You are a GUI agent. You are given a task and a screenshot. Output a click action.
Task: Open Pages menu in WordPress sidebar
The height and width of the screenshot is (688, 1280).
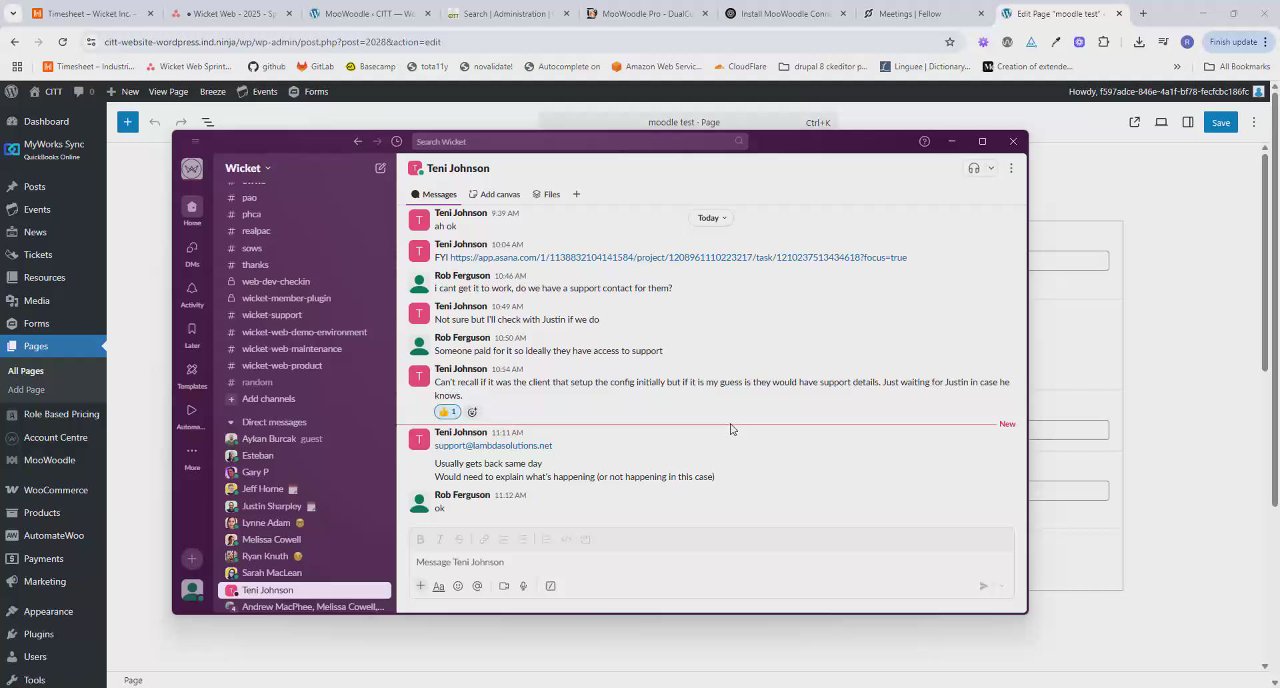(x=53, y=346)
